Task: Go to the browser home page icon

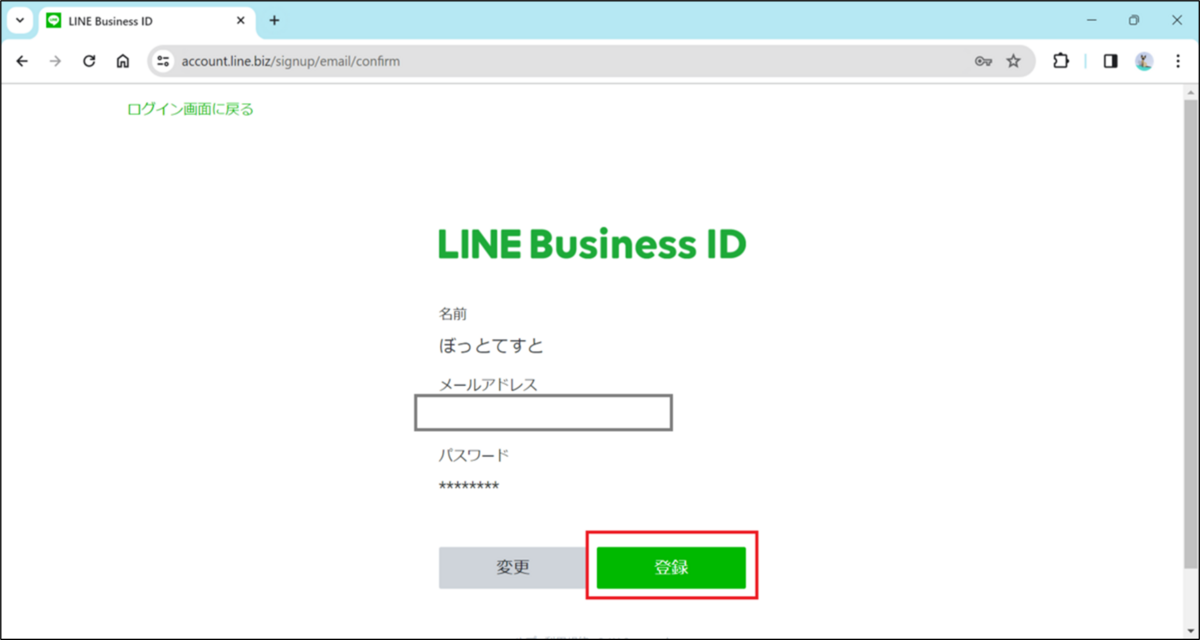Action: [122, 61]
